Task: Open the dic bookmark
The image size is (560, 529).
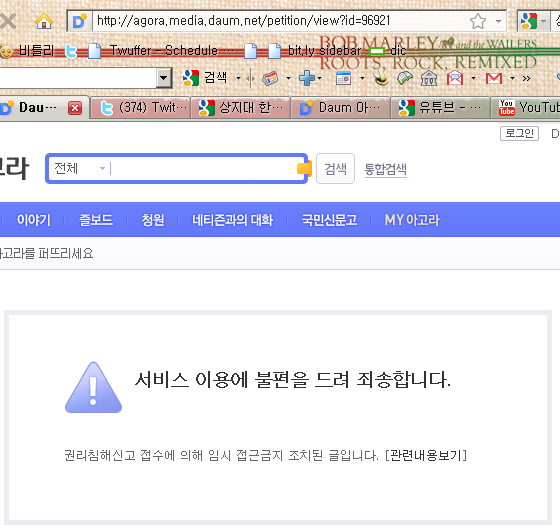Action: click(x=388, y=51)
